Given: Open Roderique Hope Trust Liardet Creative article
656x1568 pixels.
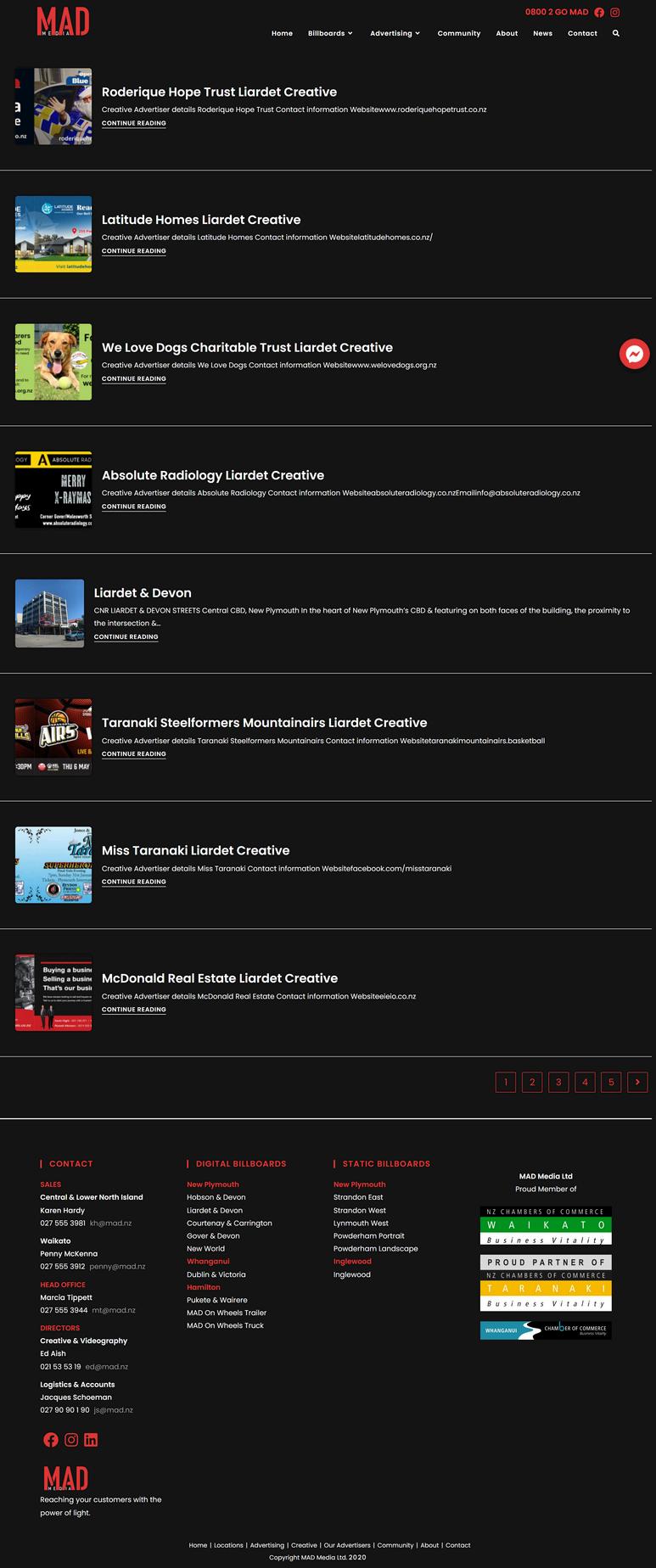Looking at the screenshot, I should (219, 92).
